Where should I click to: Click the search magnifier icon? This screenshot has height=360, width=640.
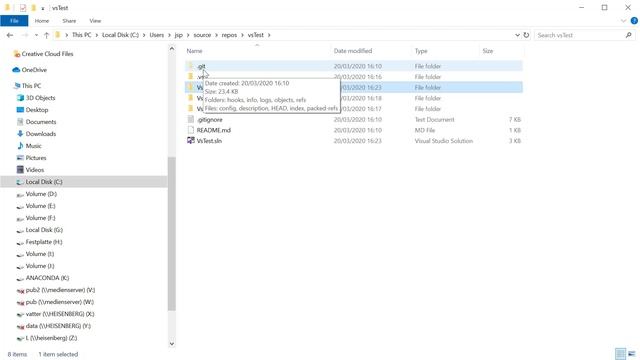click(629, 35)
